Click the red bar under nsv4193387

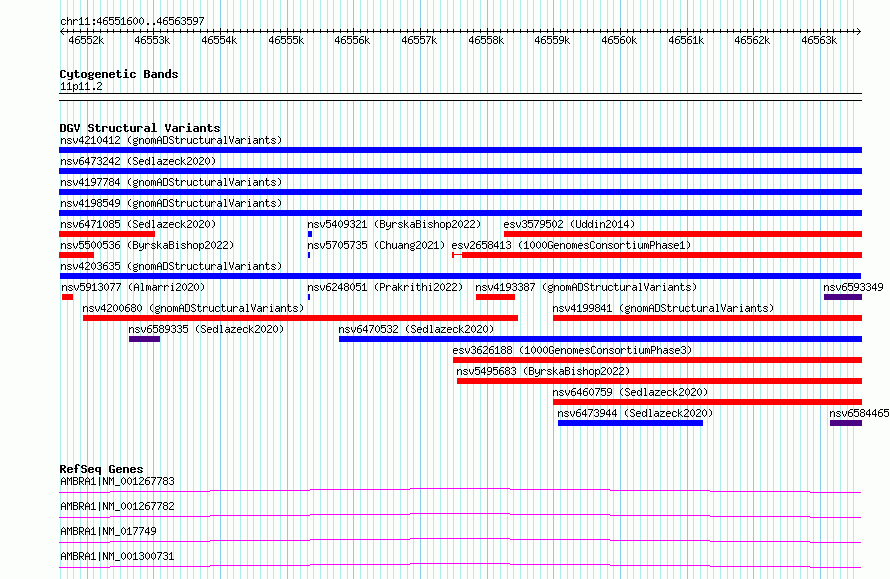(496, 297)
